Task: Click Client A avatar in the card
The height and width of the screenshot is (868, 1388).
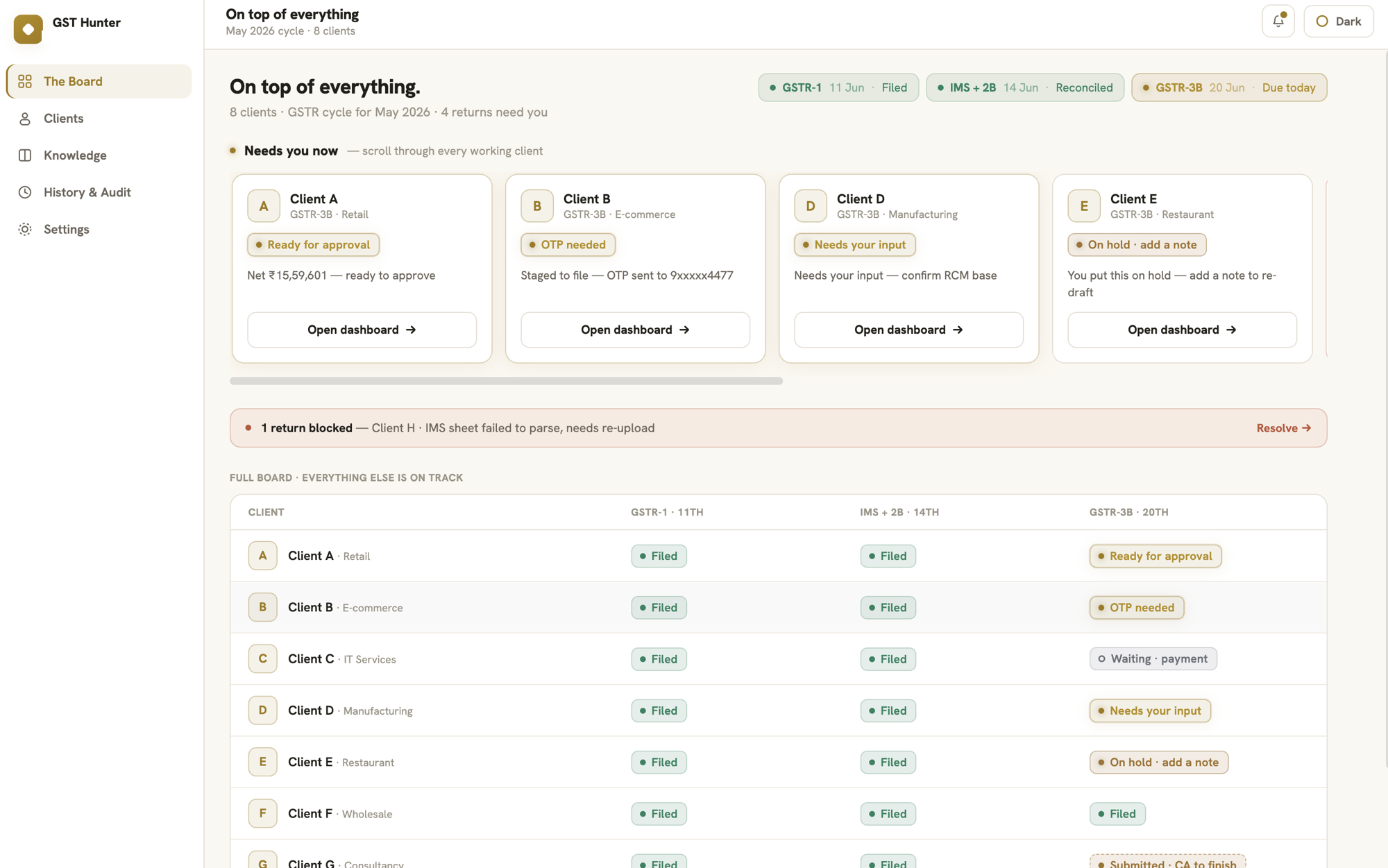Action: (264, 206)
